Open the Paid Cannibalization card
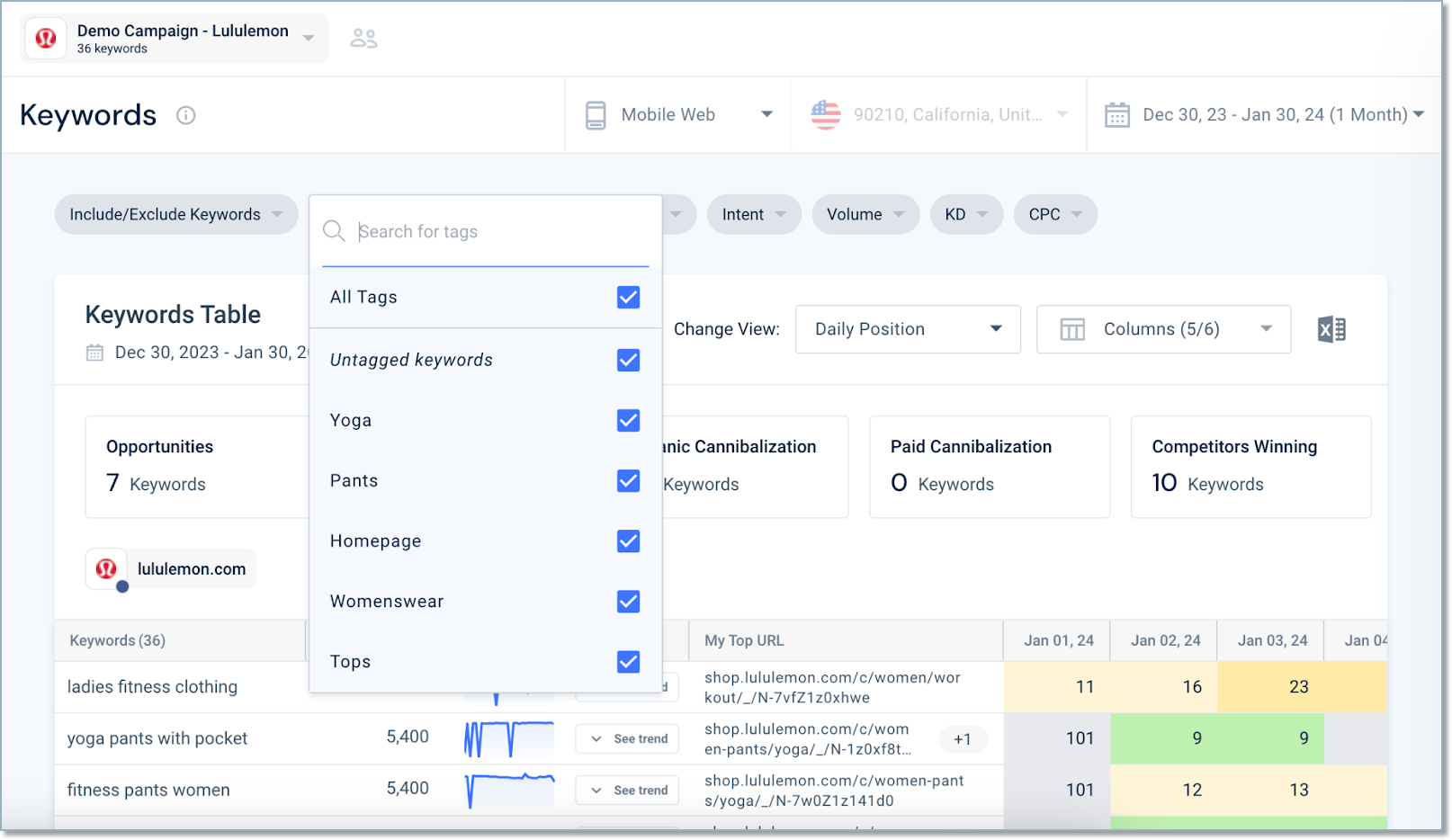The width and height of the screenshot is (1452, 840). click(x=990, y=466)
